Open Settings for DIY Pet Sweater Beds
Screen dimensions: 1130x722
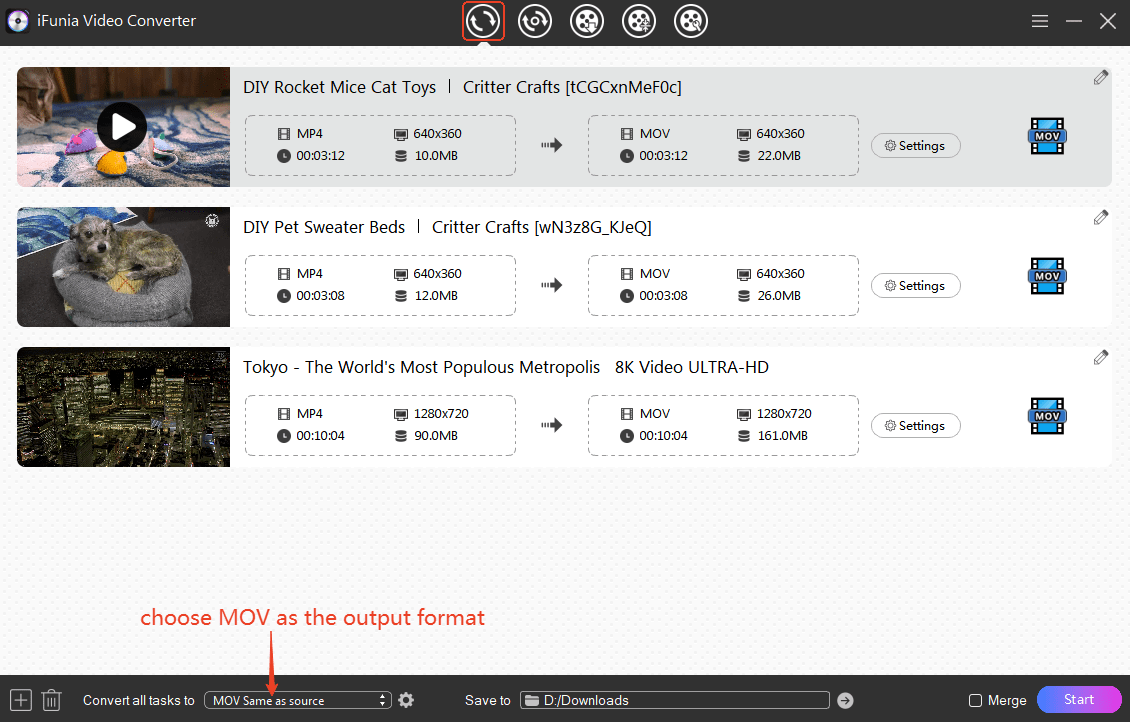[915, 286]
